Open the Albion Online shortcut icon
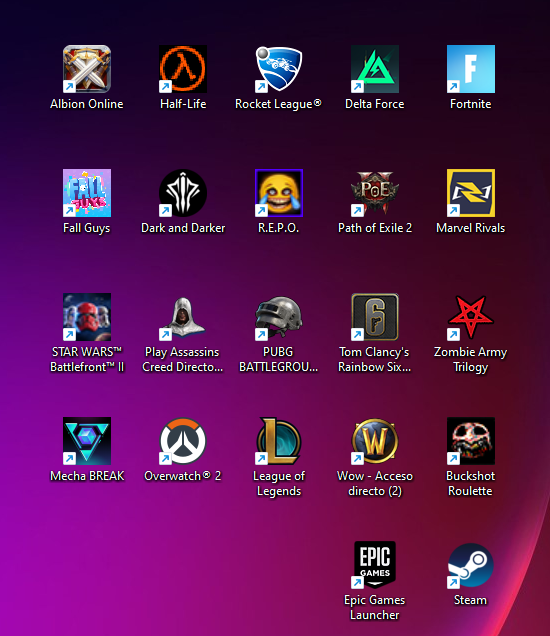This screenshot has height=636, width=550. pyautogui.click(x=87, y=69)
